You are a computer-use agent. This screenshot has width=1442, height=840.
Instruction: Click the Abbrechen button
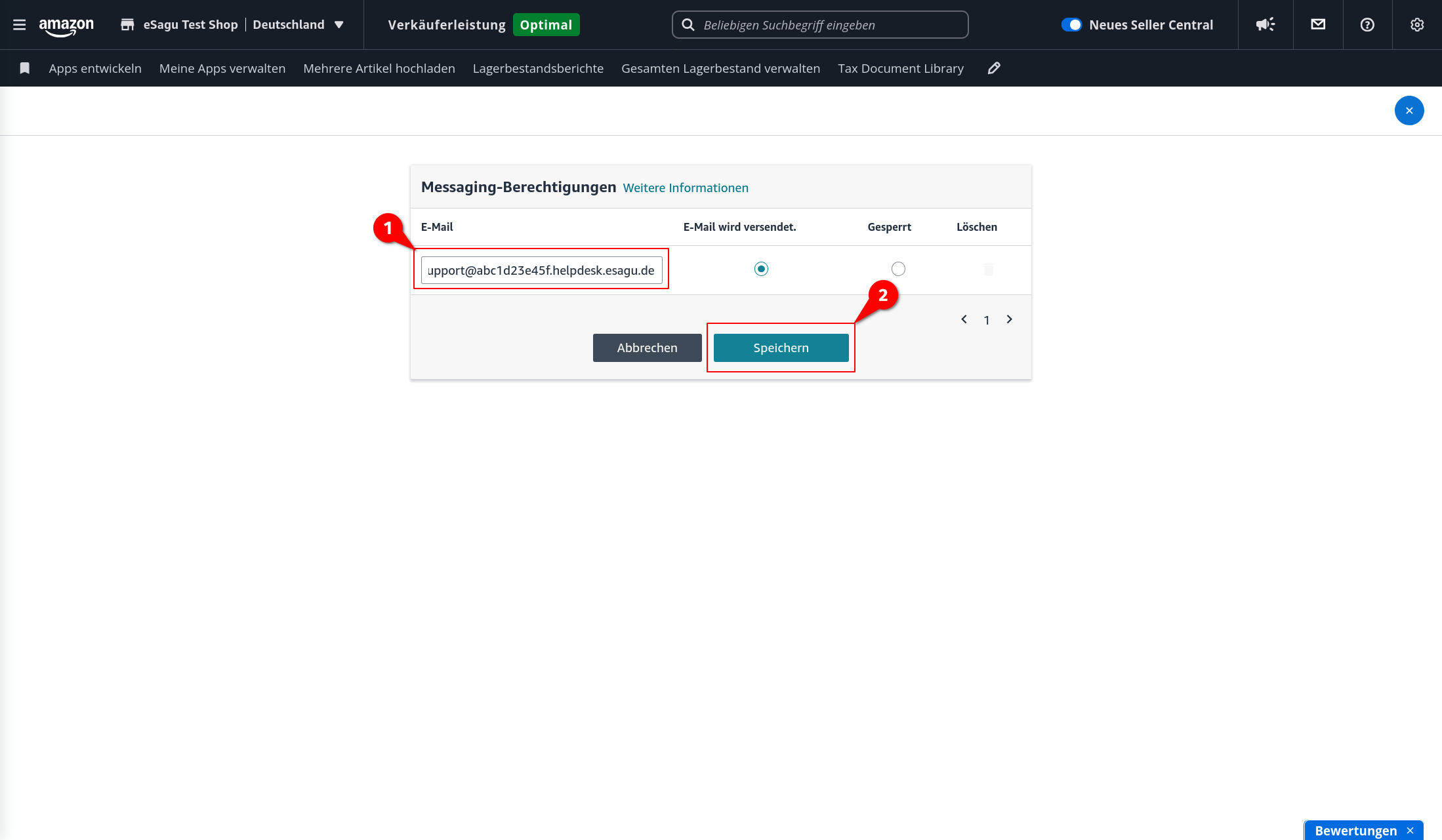tap(648, 348)
